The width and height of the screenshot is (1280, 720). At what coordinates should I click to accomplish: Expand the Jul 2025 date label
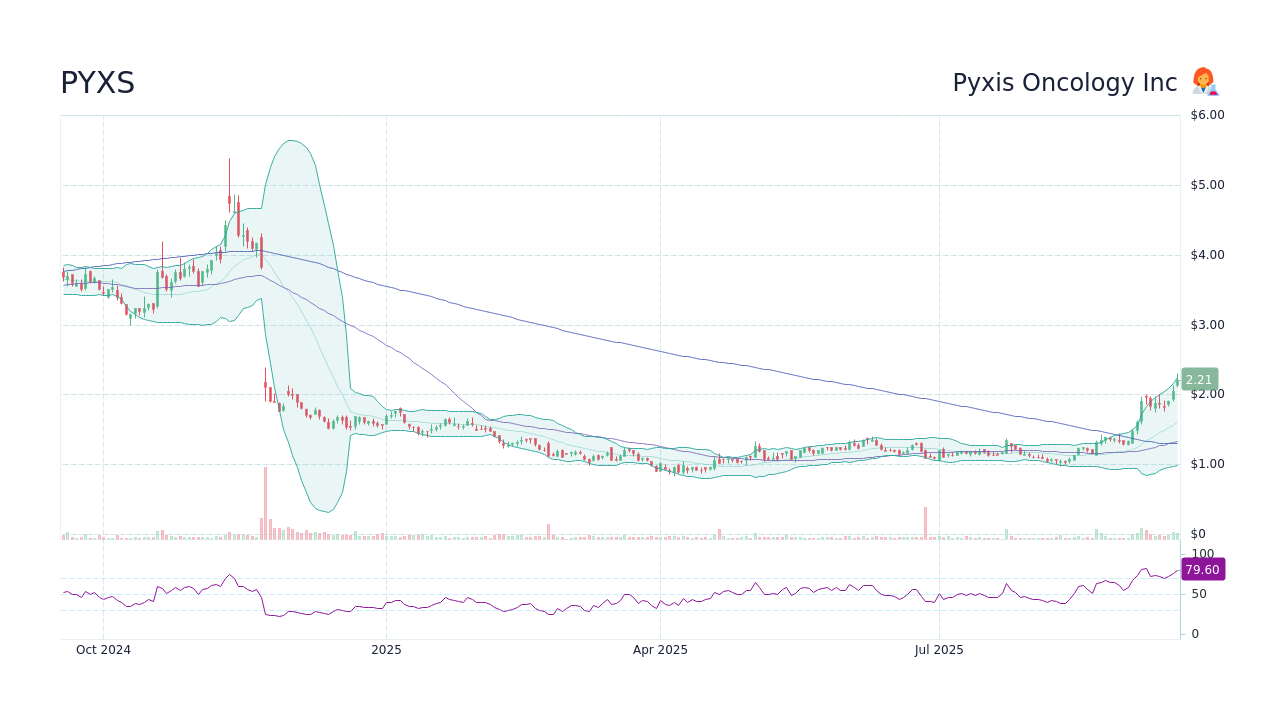click(938, 649)
